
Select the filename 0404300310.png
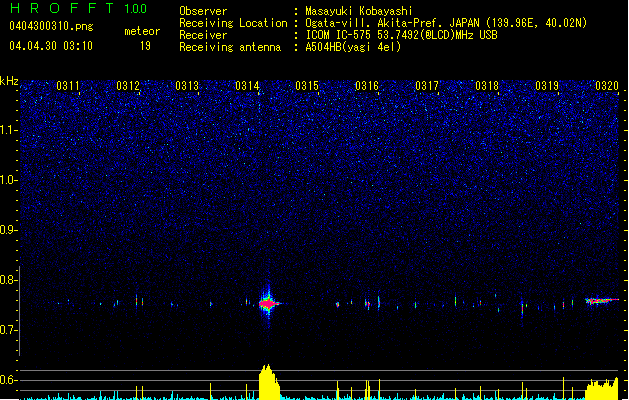coord(51,26)
